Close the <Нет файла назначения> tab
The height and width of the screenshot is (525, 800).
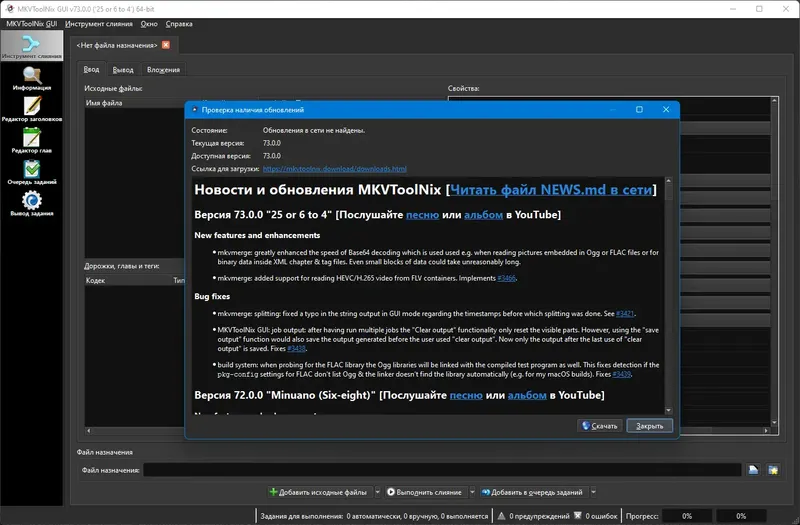tap(166, 45)
